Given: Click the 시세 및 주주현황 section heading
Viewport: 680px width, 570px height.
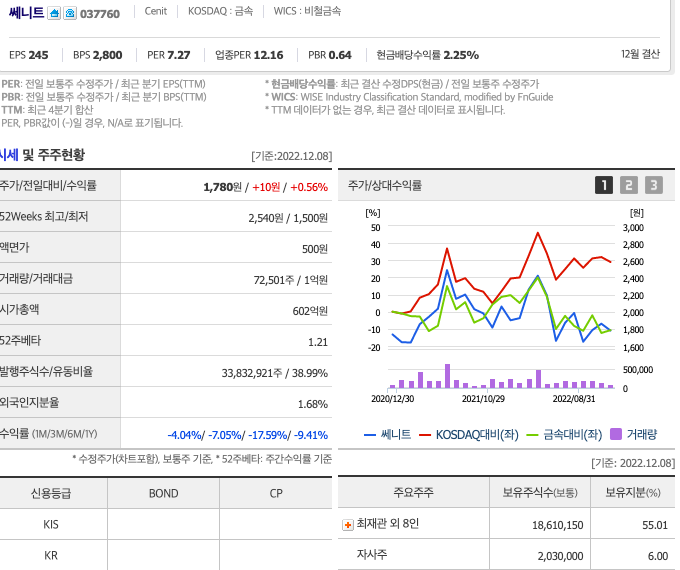Looking at the screenshot, I should click(x=42, y=155).
